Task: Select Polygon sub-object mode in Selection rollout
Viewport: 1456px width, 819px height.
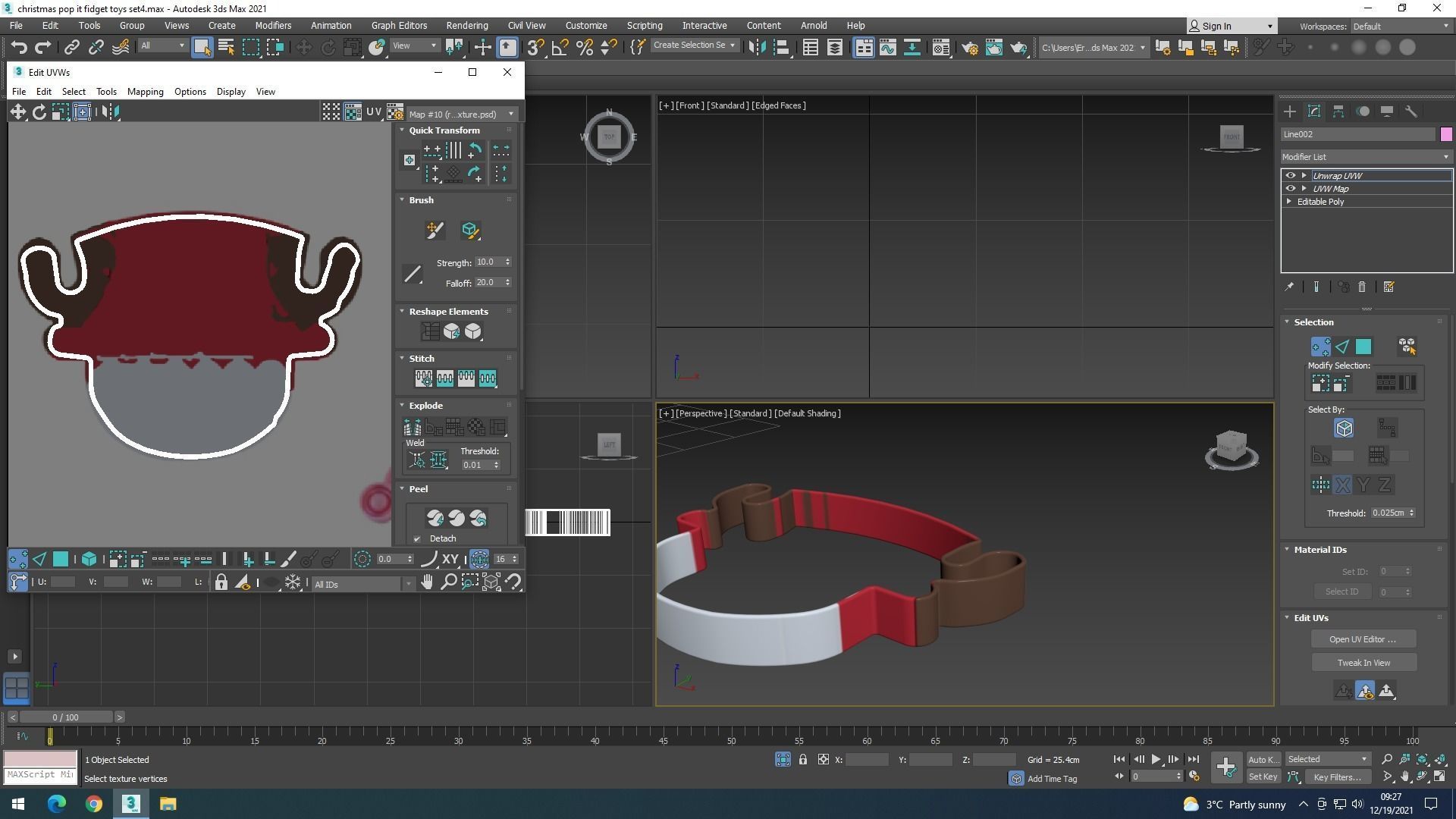Action: 1363,347
